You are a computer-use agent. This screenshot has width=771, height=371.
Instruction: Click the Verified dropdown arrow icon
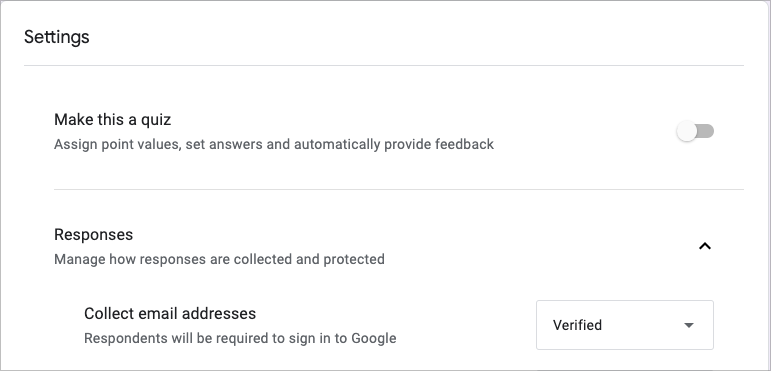689,325
